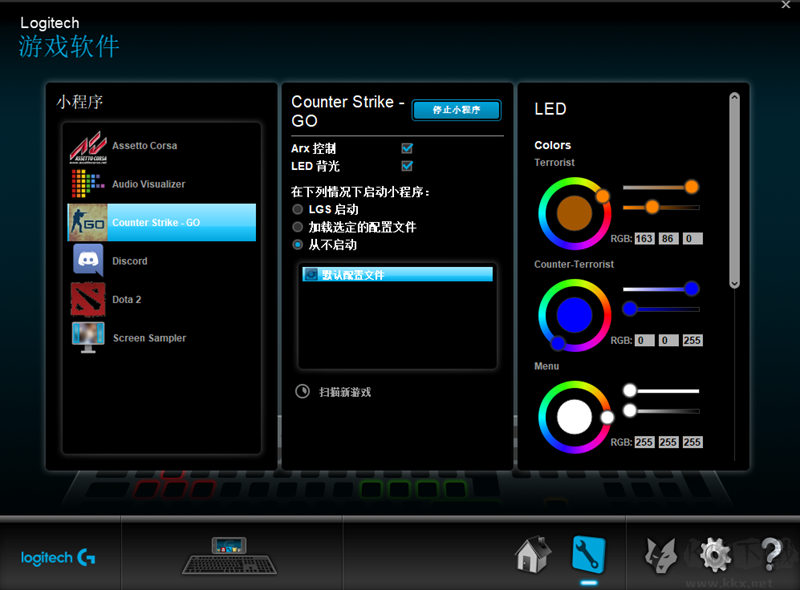The height and width of the screenshot is (590, 800).
Task: Open the settings gear in bottom toolbar
Action: 714,554
